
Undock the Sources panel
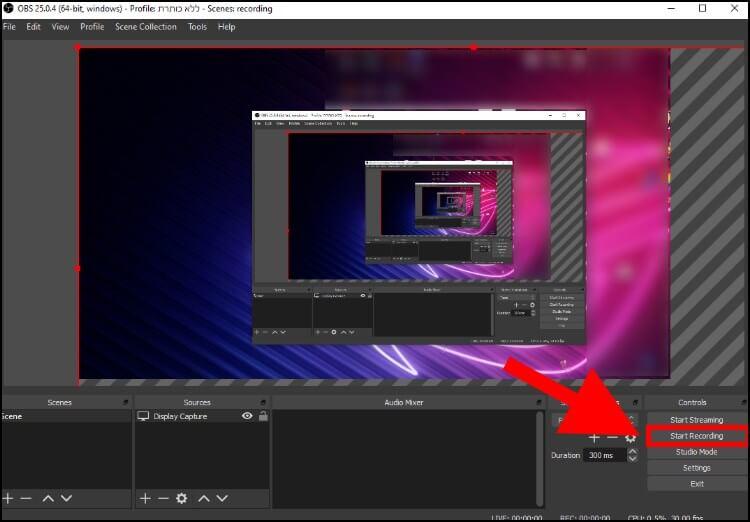pyautogui.click(x=263, y=402)
